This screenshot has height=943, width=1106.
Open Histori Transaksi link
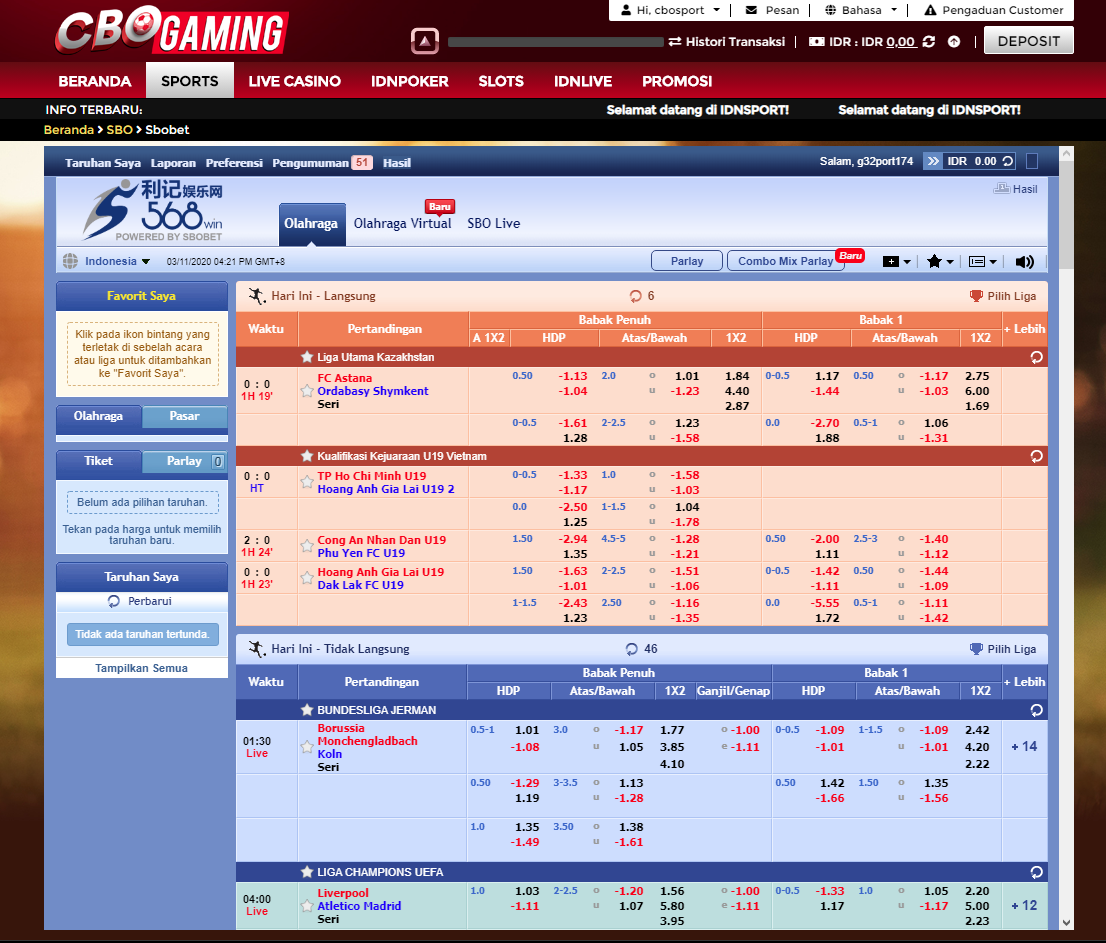[727, 42]
